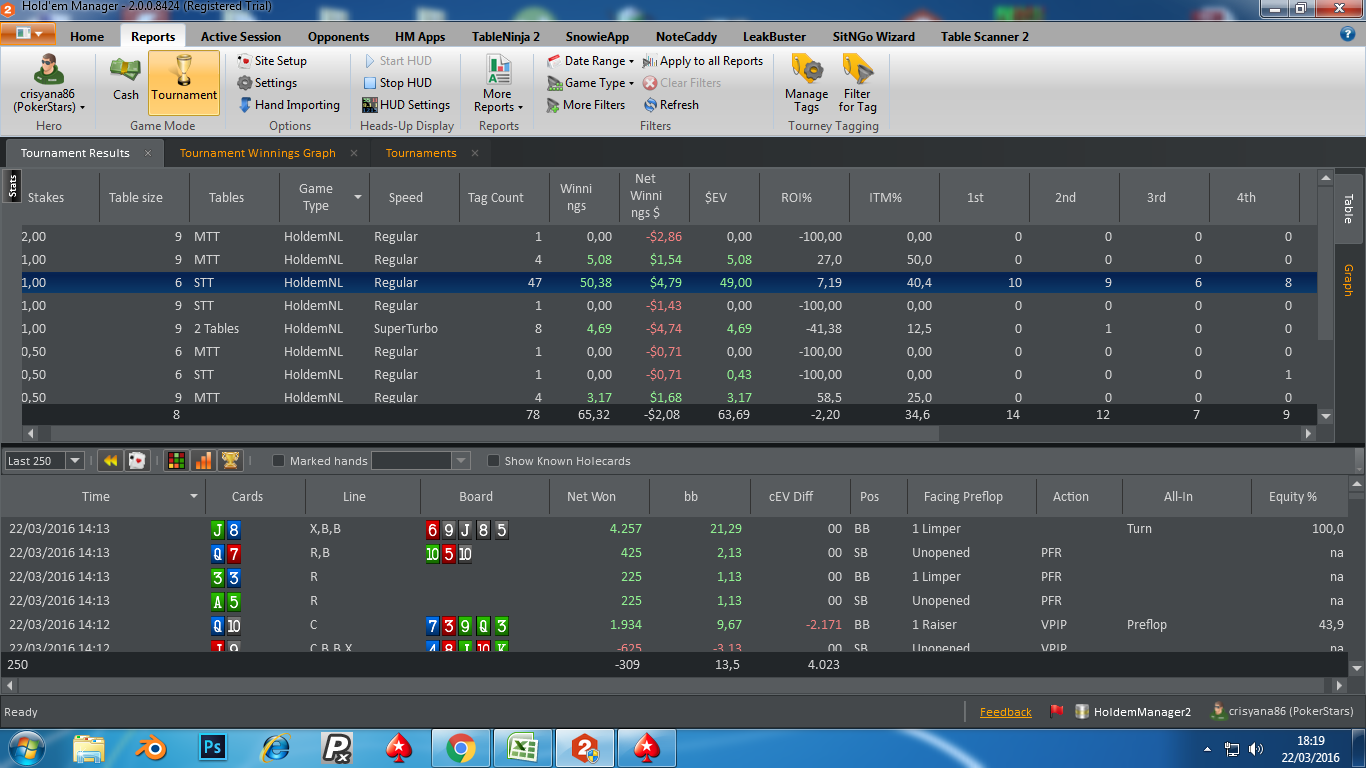Switch to Tournament Winnings Graph tab
The image size is (1366, 768).
coord(258,153)
